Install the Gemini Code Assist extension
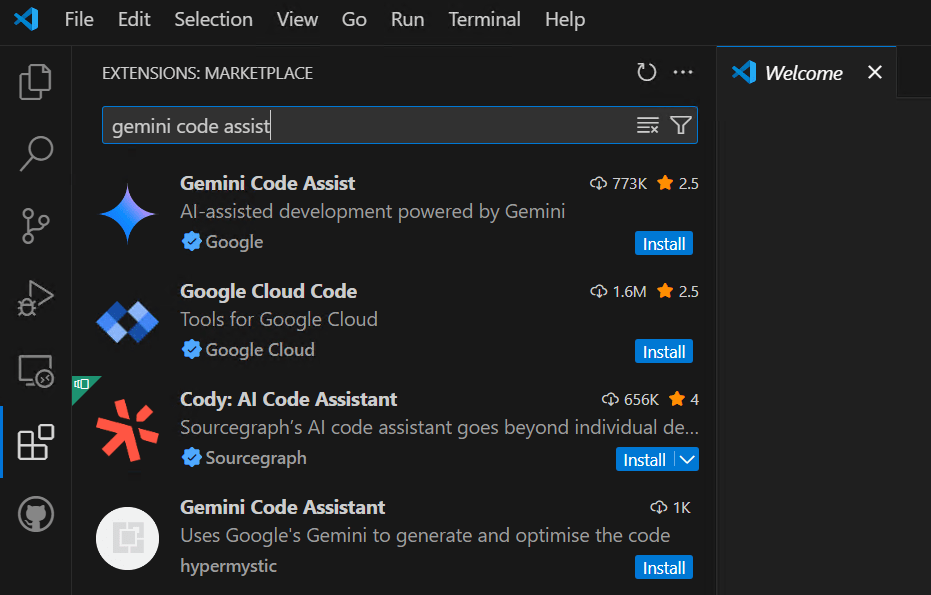 click(x=663, y=244)
